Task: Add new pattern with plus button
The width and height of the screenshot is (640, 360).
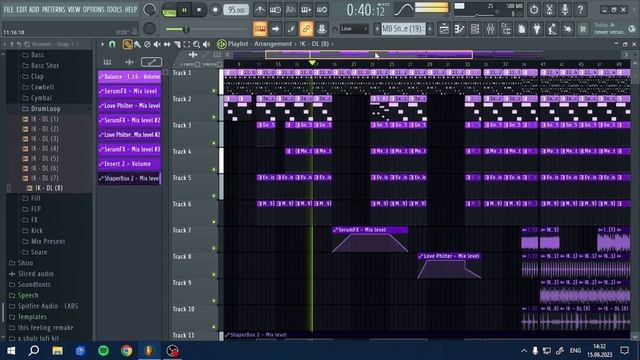Action: (430, 29)
